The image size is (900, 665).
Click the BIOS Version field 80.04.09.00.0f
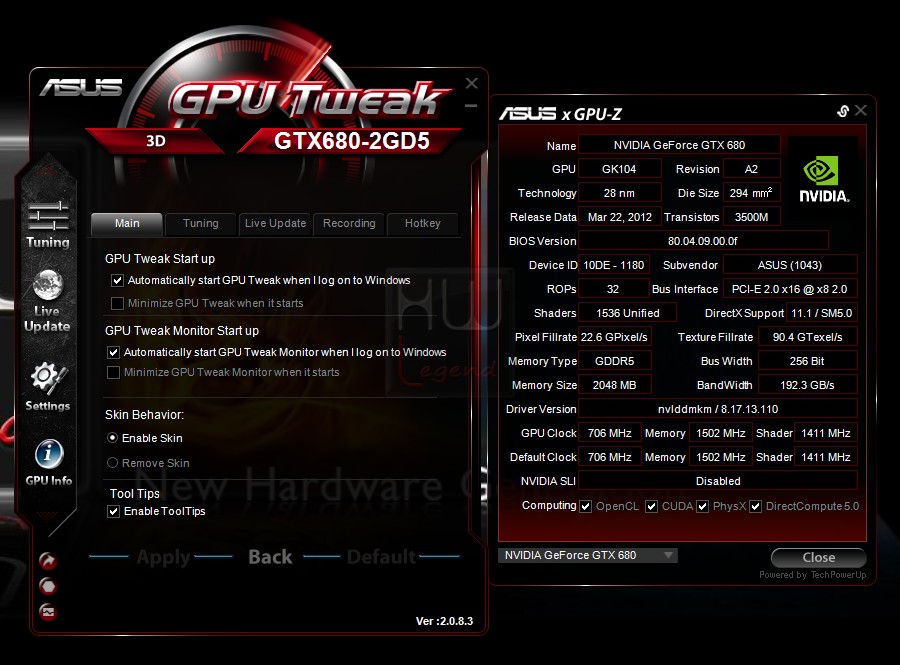click(703, 241)
